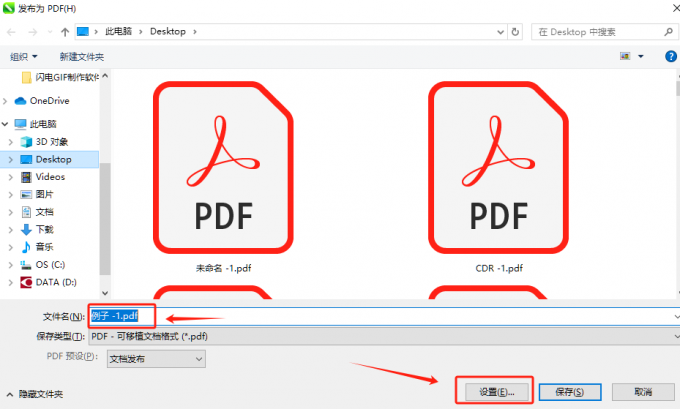Screen dimensions: 680x409
Task: Open 3D 对象 in the sidebar
Action: [44, 142]
